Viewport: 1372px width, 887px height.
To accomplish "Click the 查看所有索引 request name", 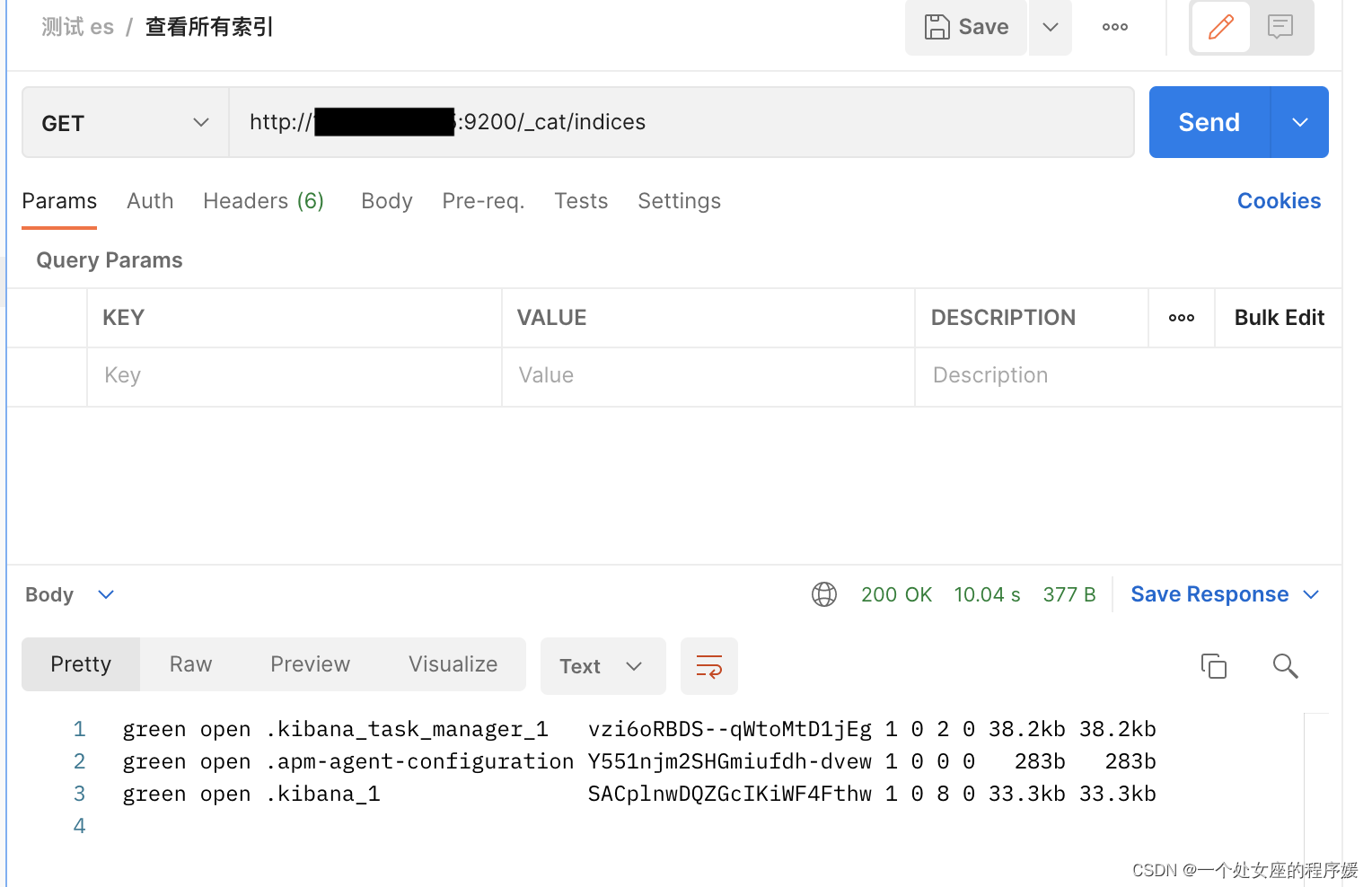I will [209, 27].
